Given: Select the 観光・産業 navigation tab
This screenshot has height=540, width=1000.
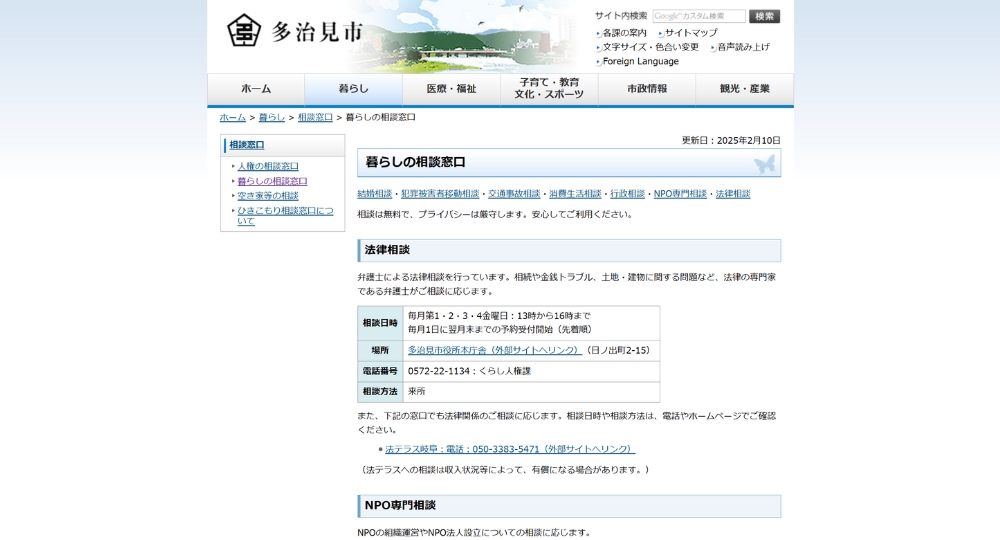Looking at the screenshot, I should (745, 89).
